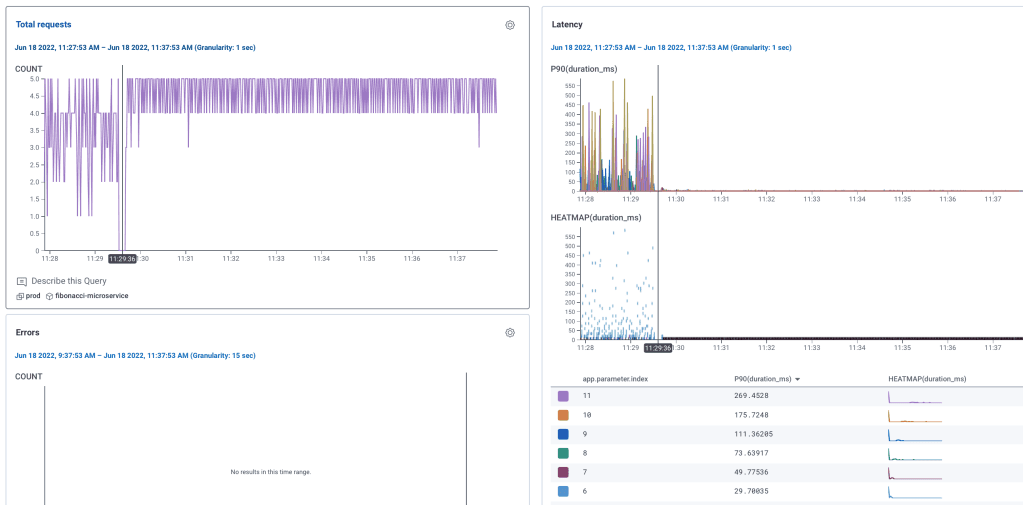Click heatmap sparkline in row 11

[x=915, y=397]
